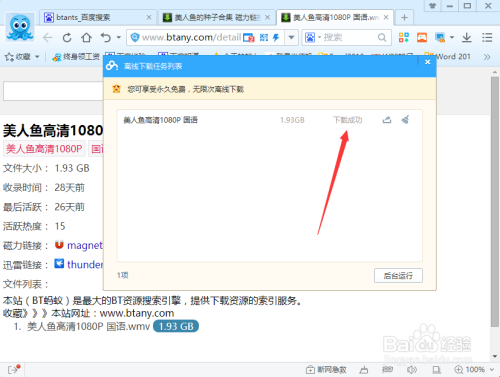Click the orange picture toolbar icon
The height and width of the screenshot is (377, 500).
pos(422,37)
